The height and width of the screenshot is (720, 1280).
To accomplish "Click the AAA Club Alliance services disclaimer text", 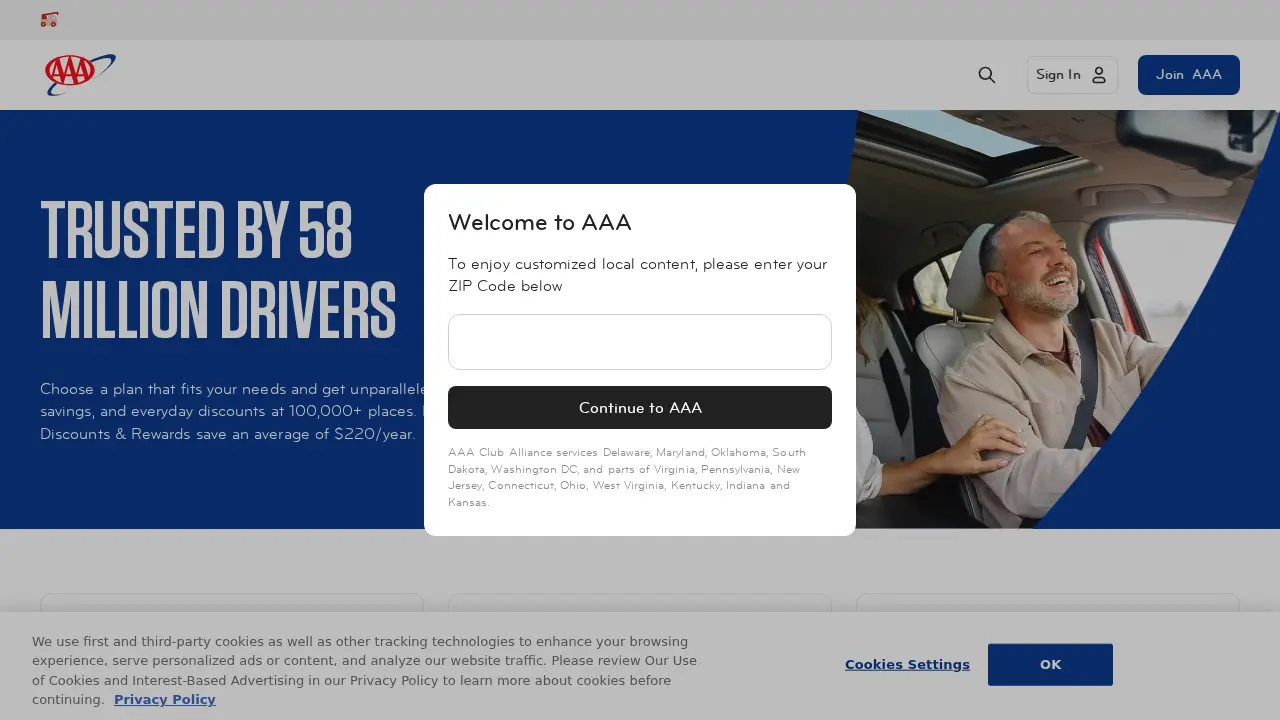I will tap(627, 477).
